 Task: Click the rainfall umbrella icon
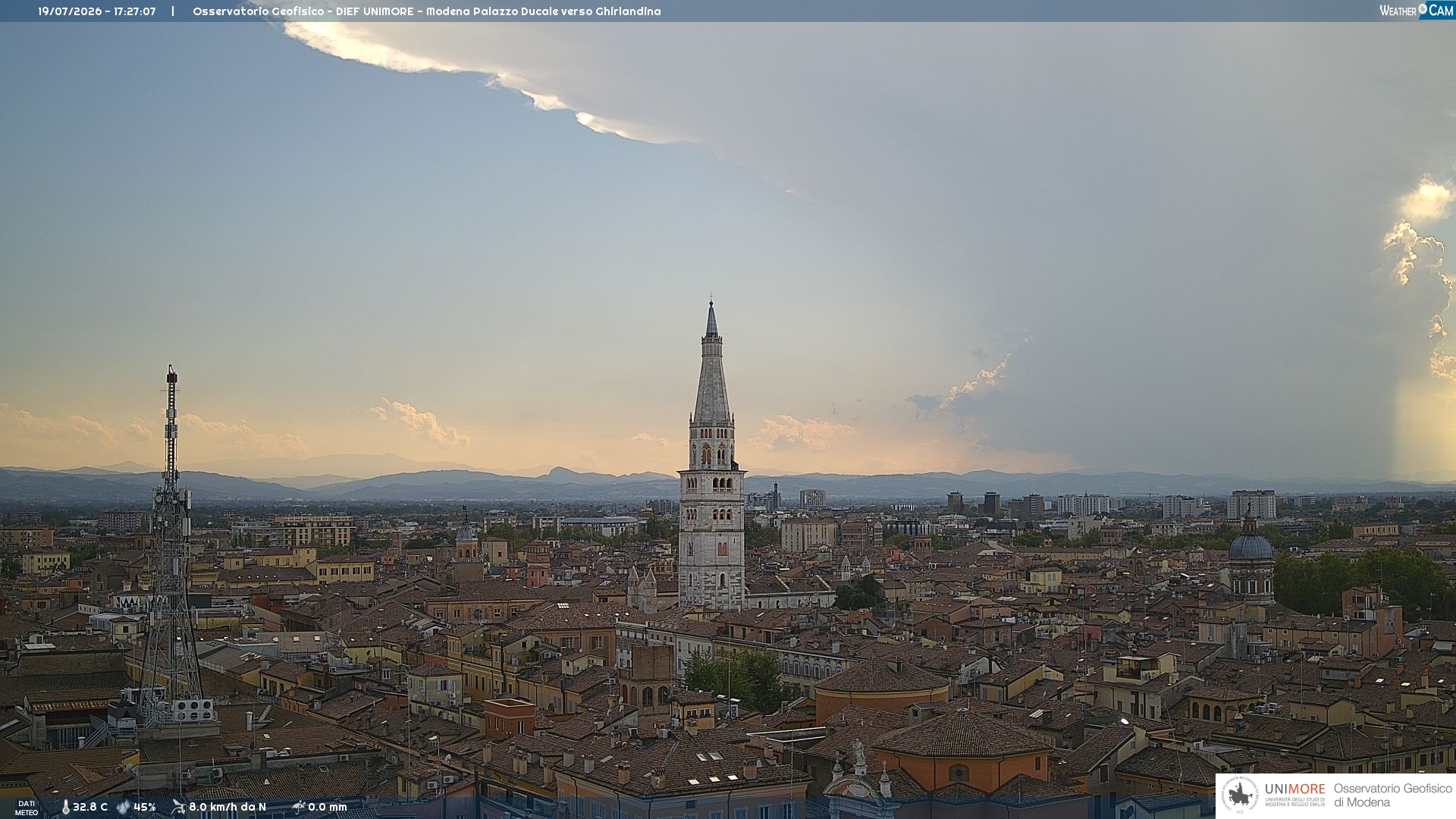298,808
